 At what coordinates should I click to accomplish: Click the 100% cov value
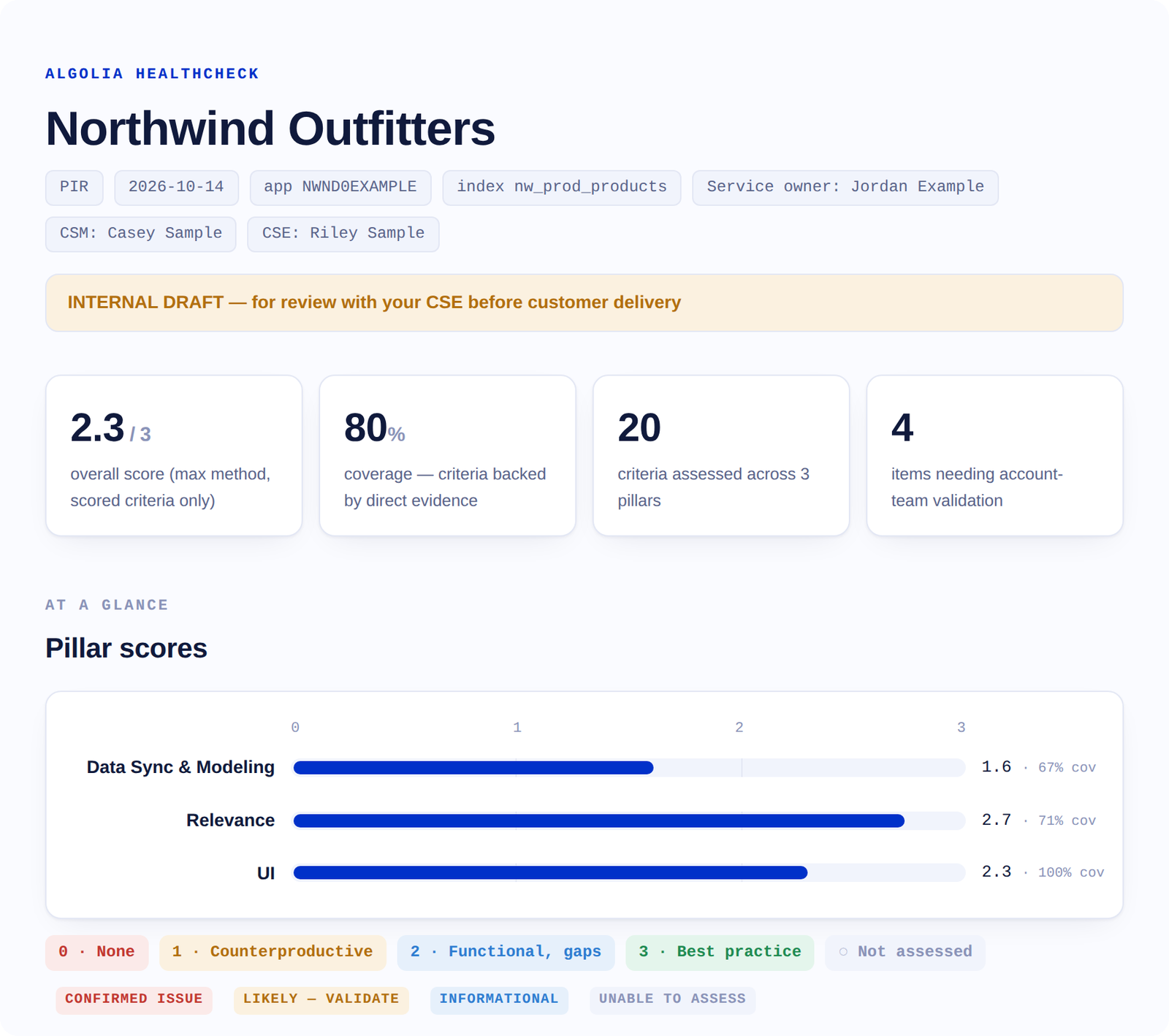pyautogui.click(x=1071, y=873)
